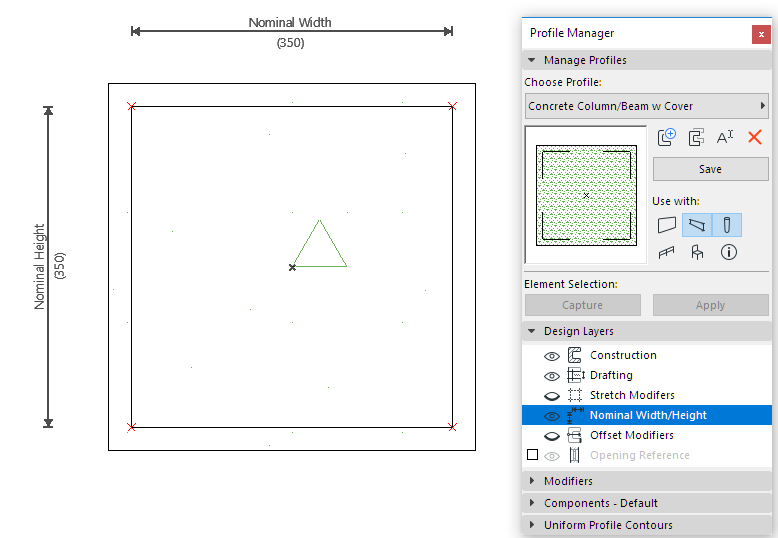This screenshot has width=778, height=538.
Task: Select the Nominal Width (350) dimension value
Action: pos(290,43)
